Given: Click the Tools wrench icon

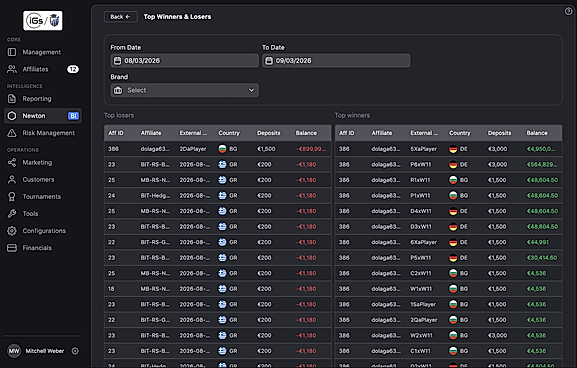Looking at the screenshot, I should pyautogui.click(x=12, y=213).
